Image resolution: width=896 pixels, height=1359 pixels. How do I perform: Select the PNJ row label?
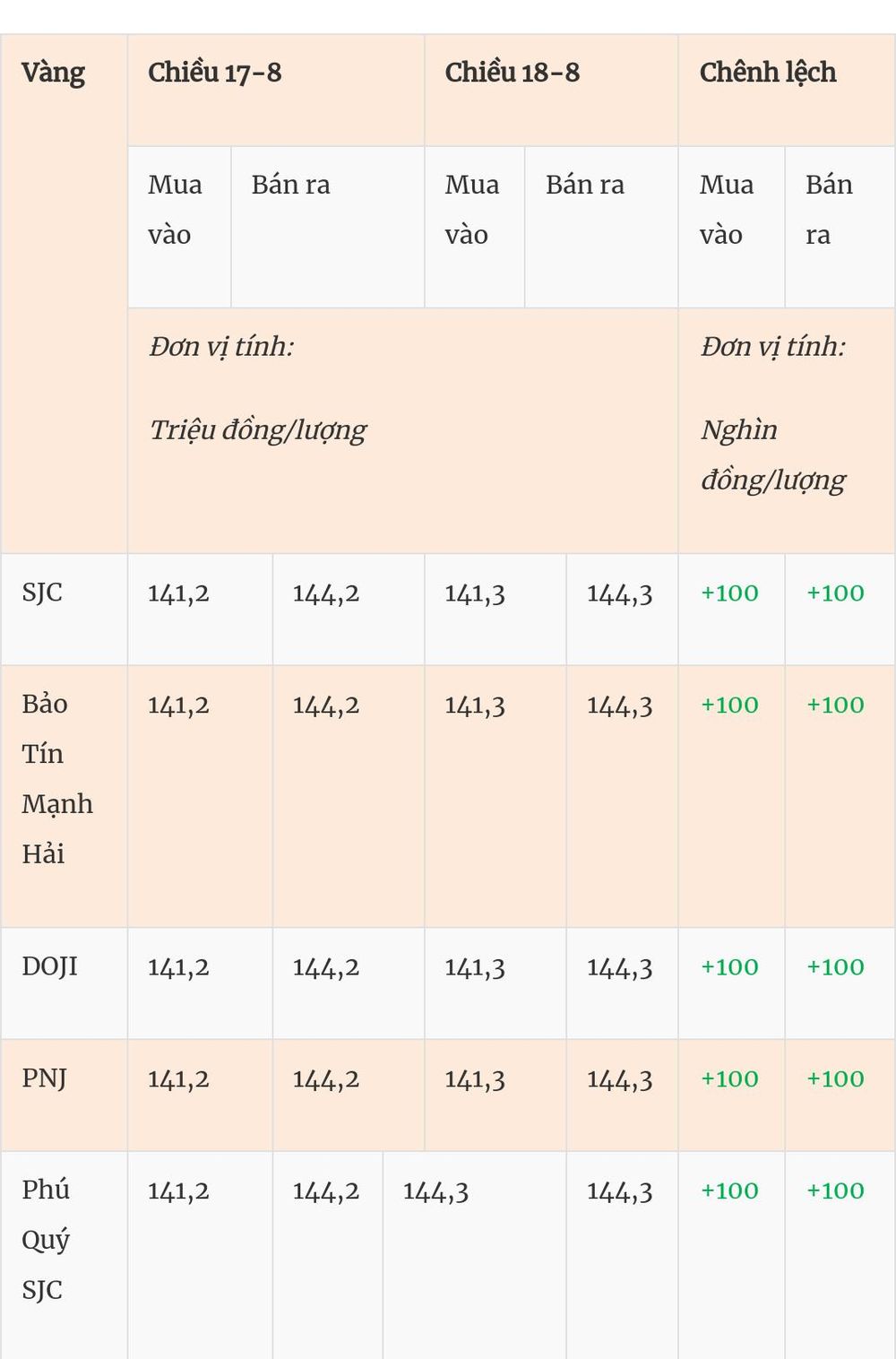click(44, 1078)
